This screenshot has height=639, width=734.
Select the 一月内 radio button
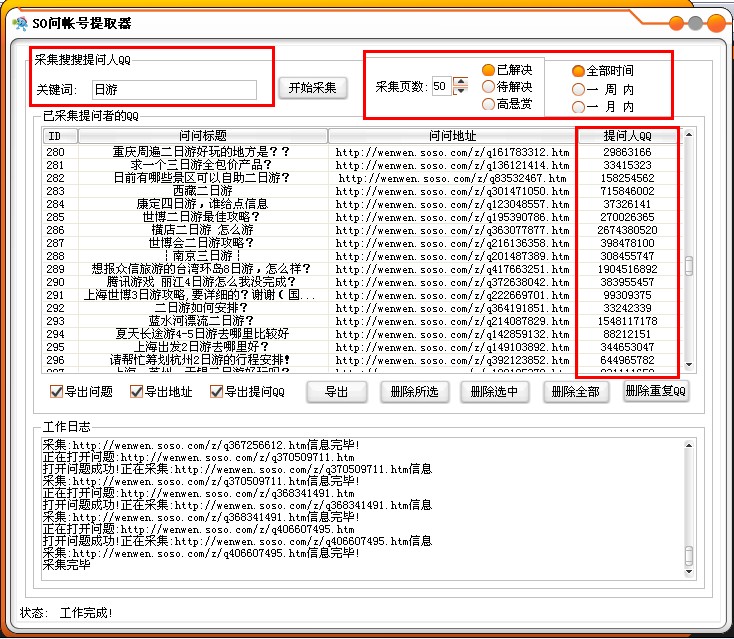(x=579, y=107)
